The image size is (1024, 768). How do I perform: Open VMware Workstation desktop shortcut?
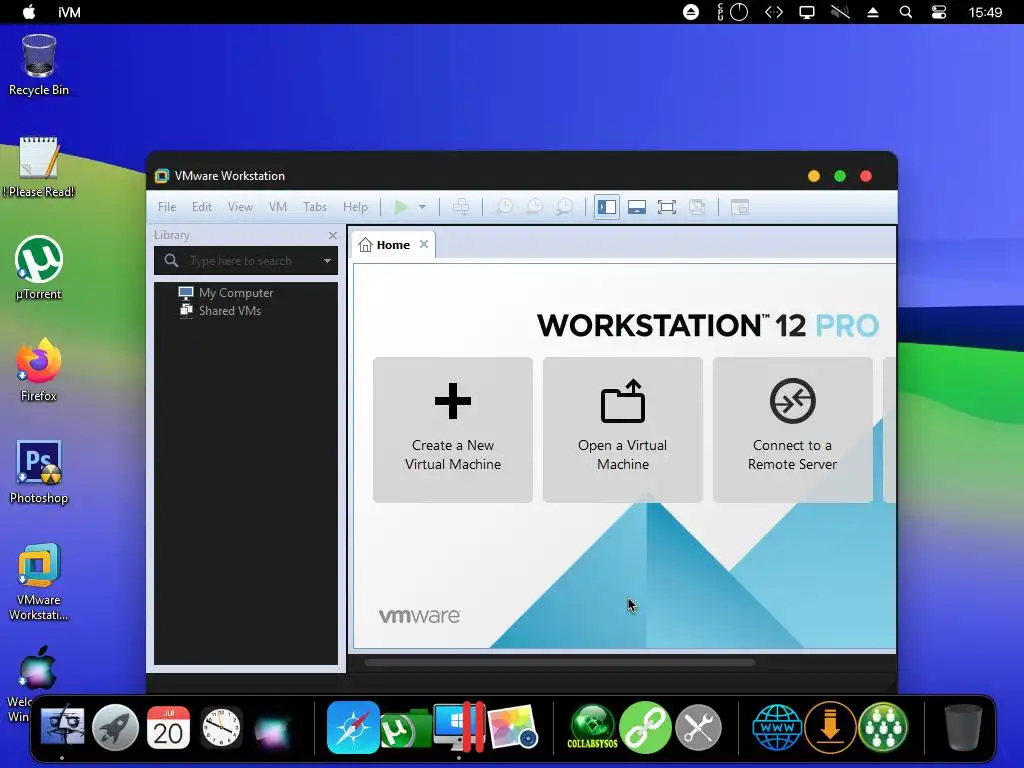pyautogui.click(x=39, y=581)
